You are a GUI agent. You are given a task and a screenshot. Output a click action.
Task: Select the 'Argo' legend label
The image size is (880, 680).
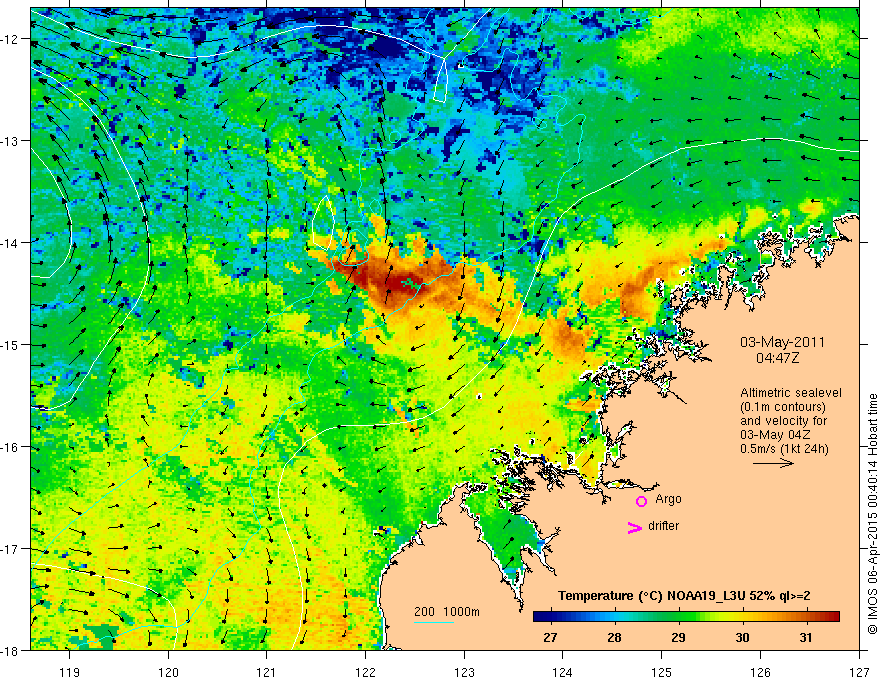pyautogui.click(x=668, y=499)
